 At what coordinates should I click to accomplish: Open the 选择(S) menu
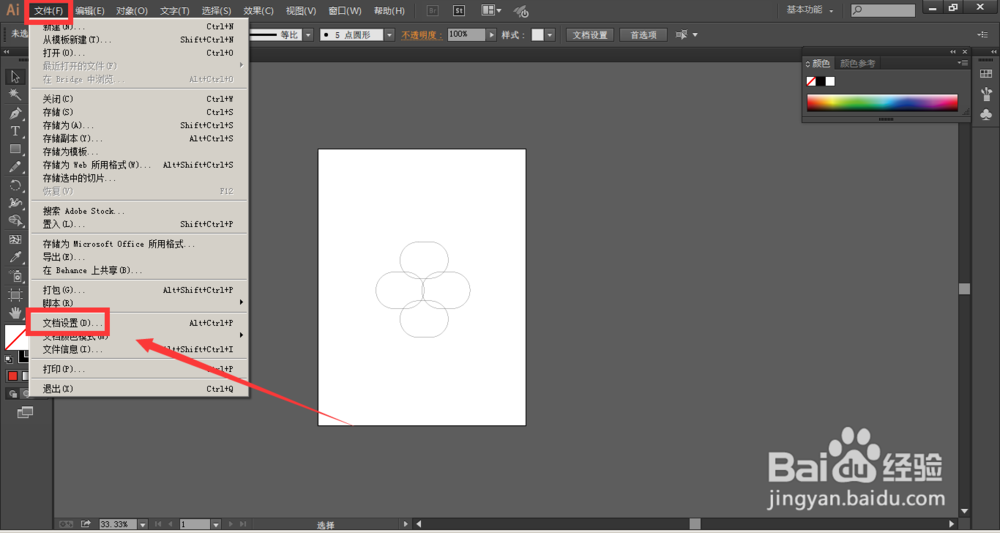(216, 11)
